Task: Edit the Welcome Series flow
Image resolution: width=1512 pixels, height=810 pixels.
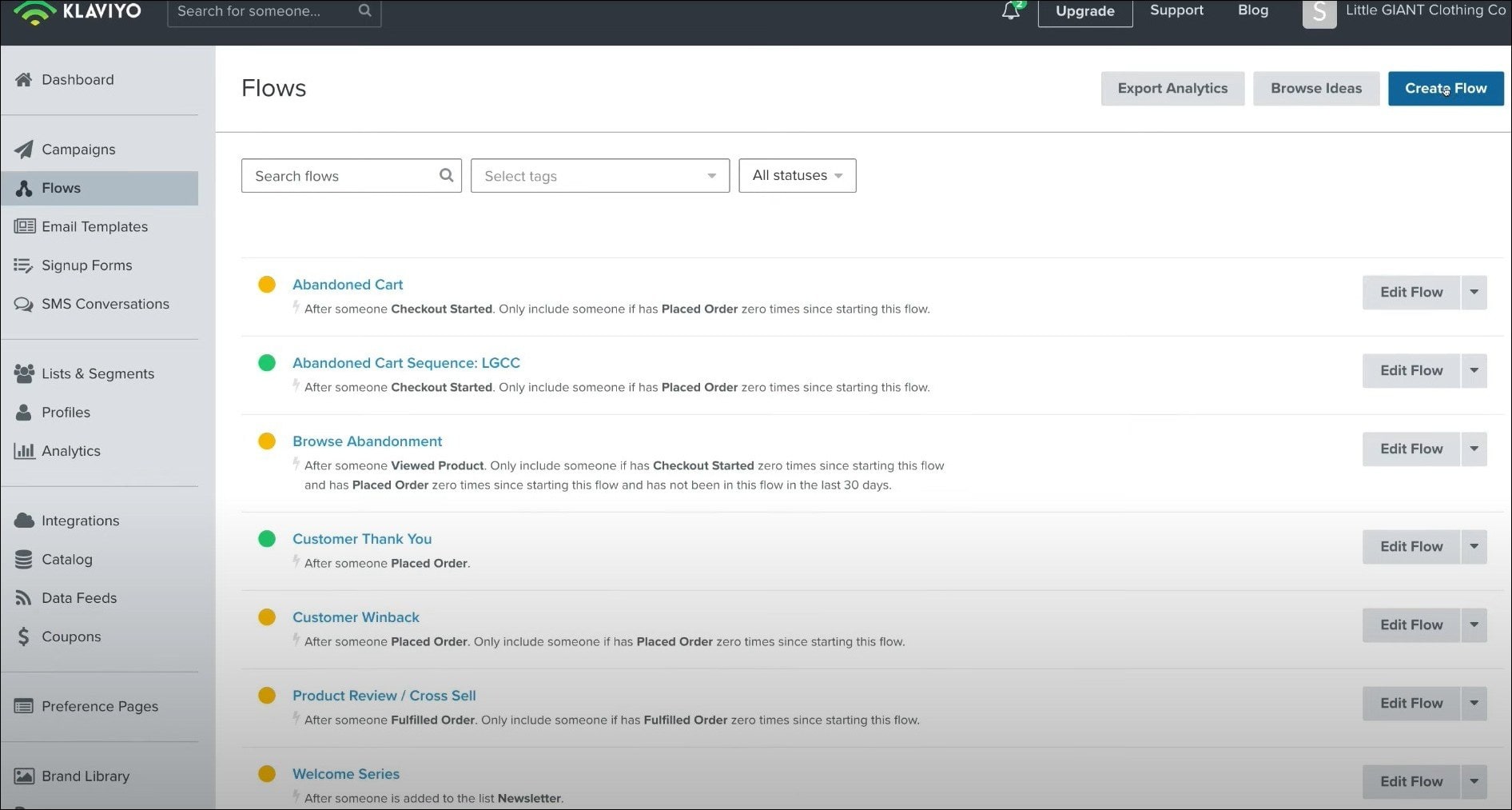Action: pos(1411,782)
